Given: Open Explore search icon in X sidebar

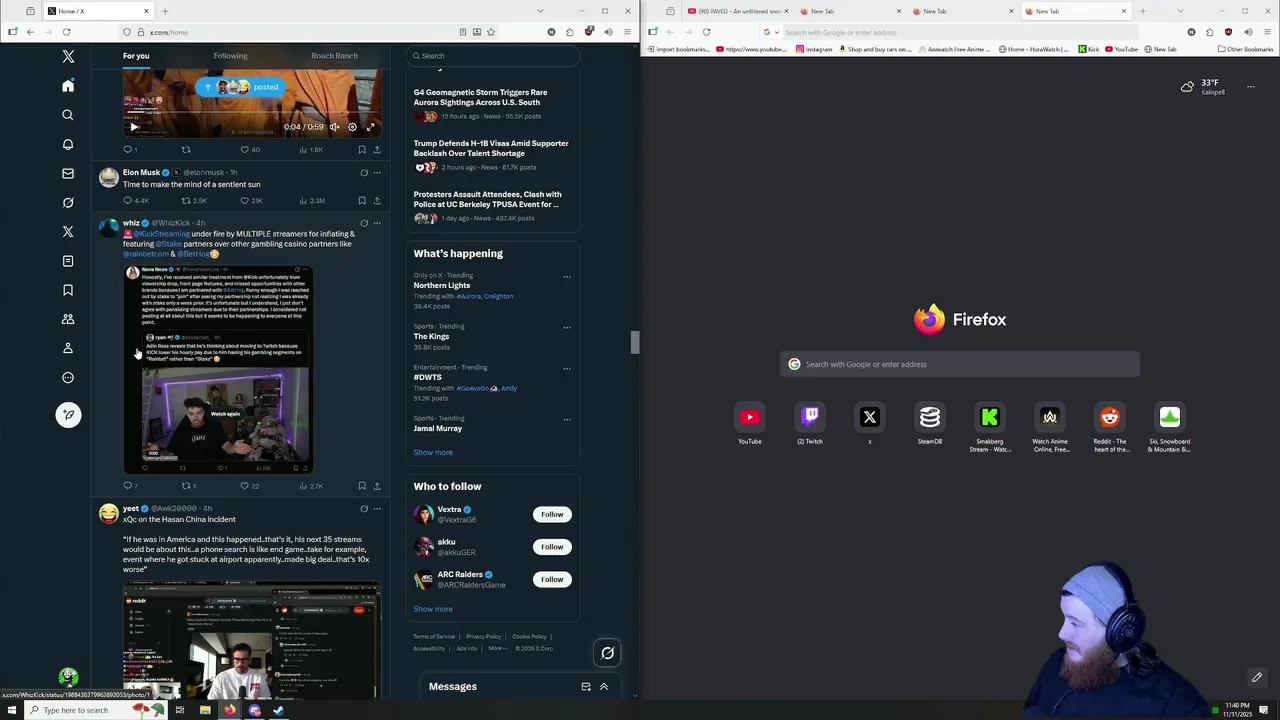Looking at the screenshot, I should click(x=68, y=115).
